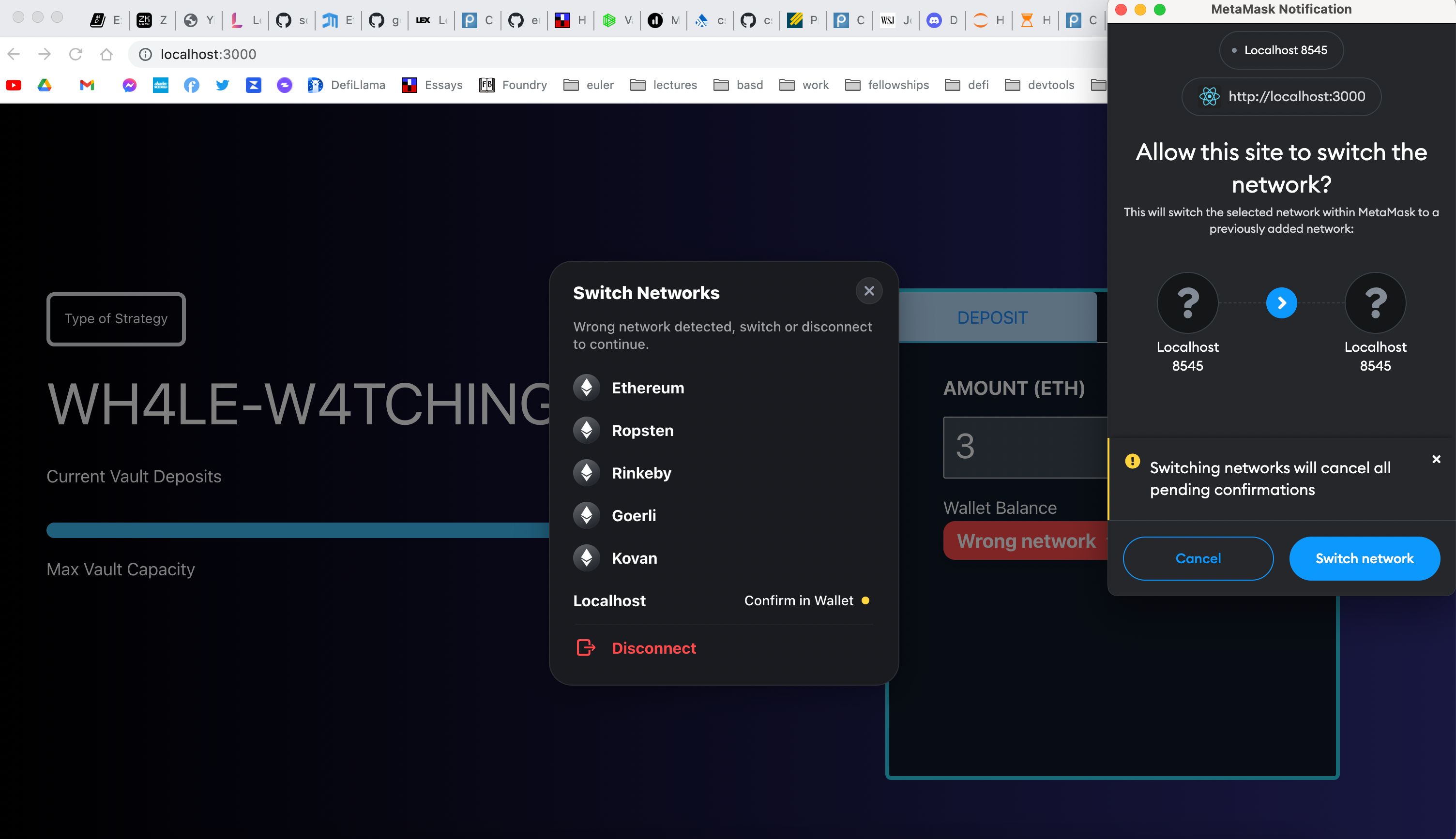Open the basd bookmarks folder
The width and height of the screenshot is (1456, 839).
tap(738, 85)
